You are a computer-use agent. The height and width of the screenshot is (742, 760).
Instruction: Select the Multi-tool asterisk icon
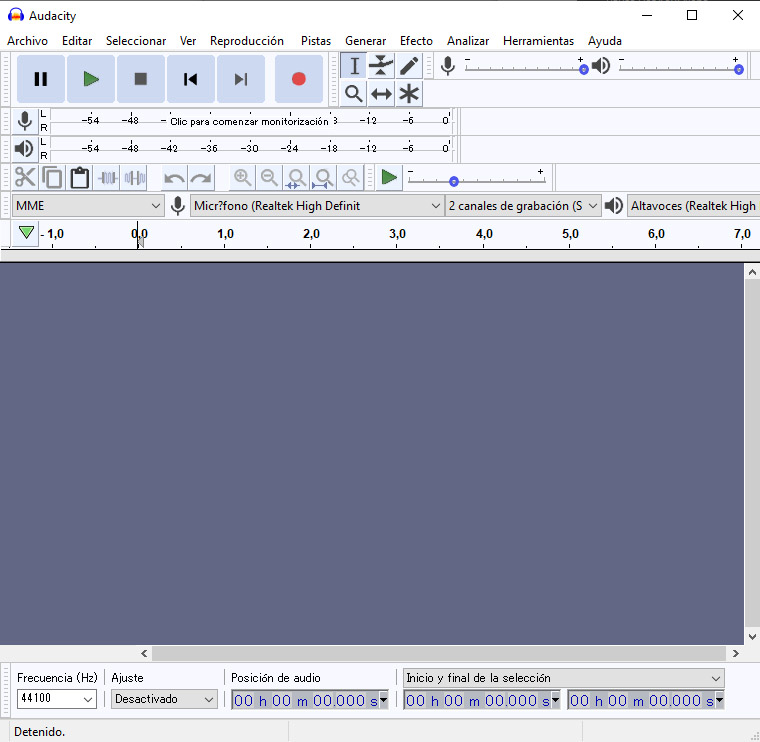pos(409,94)
